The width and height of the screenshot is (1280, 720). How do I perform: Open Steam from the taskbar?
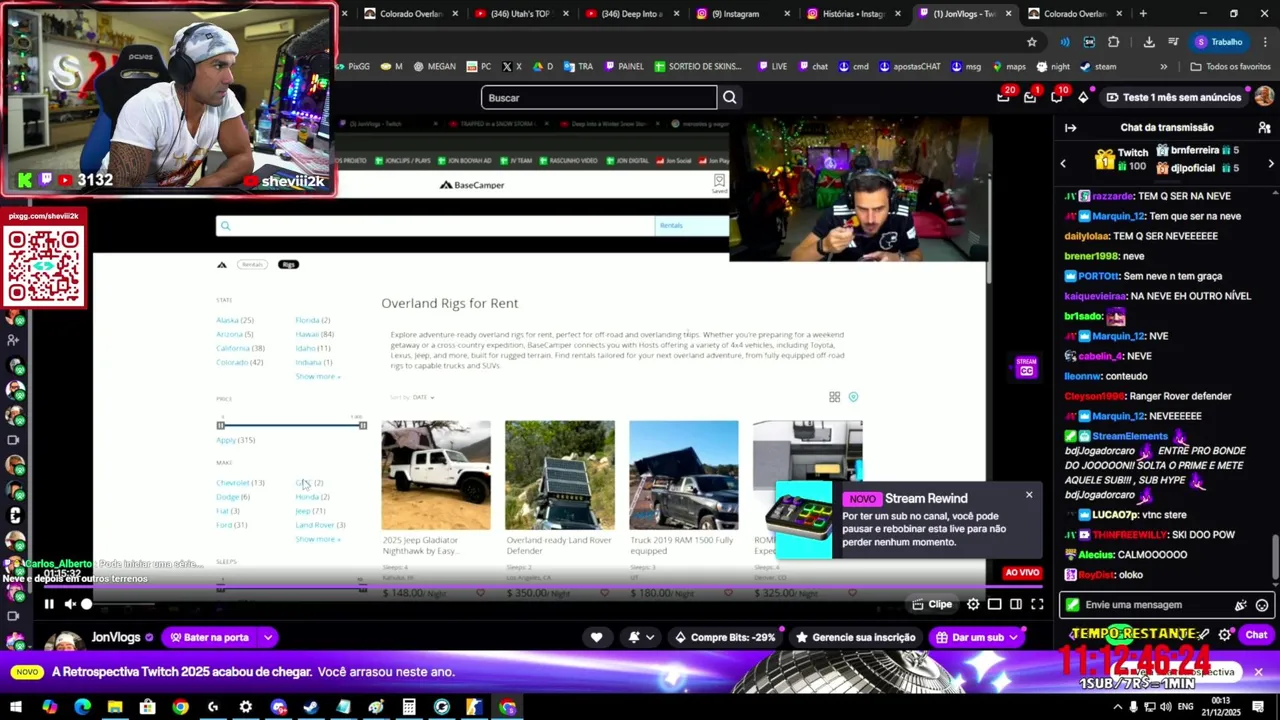click(x=311, y=707)
